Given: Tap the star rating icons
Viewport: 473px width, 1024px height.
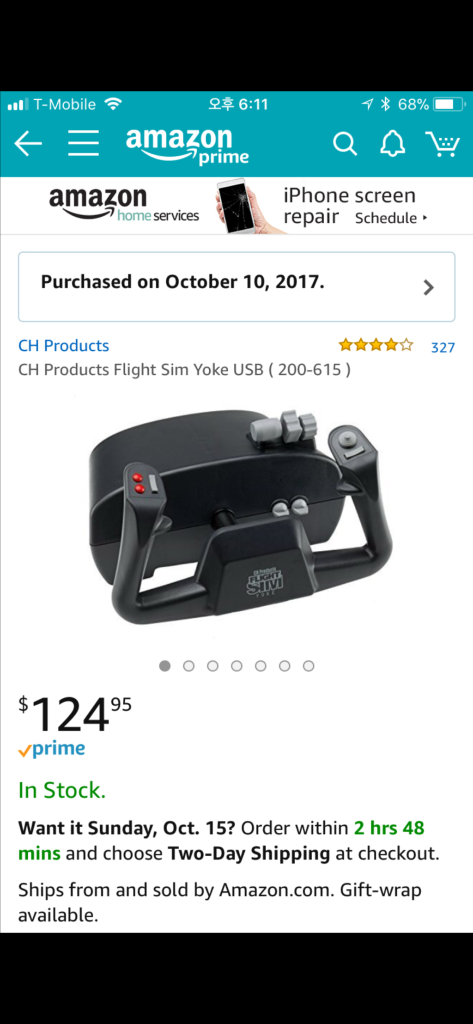Looking at the screenshot, I should (376, 345).
